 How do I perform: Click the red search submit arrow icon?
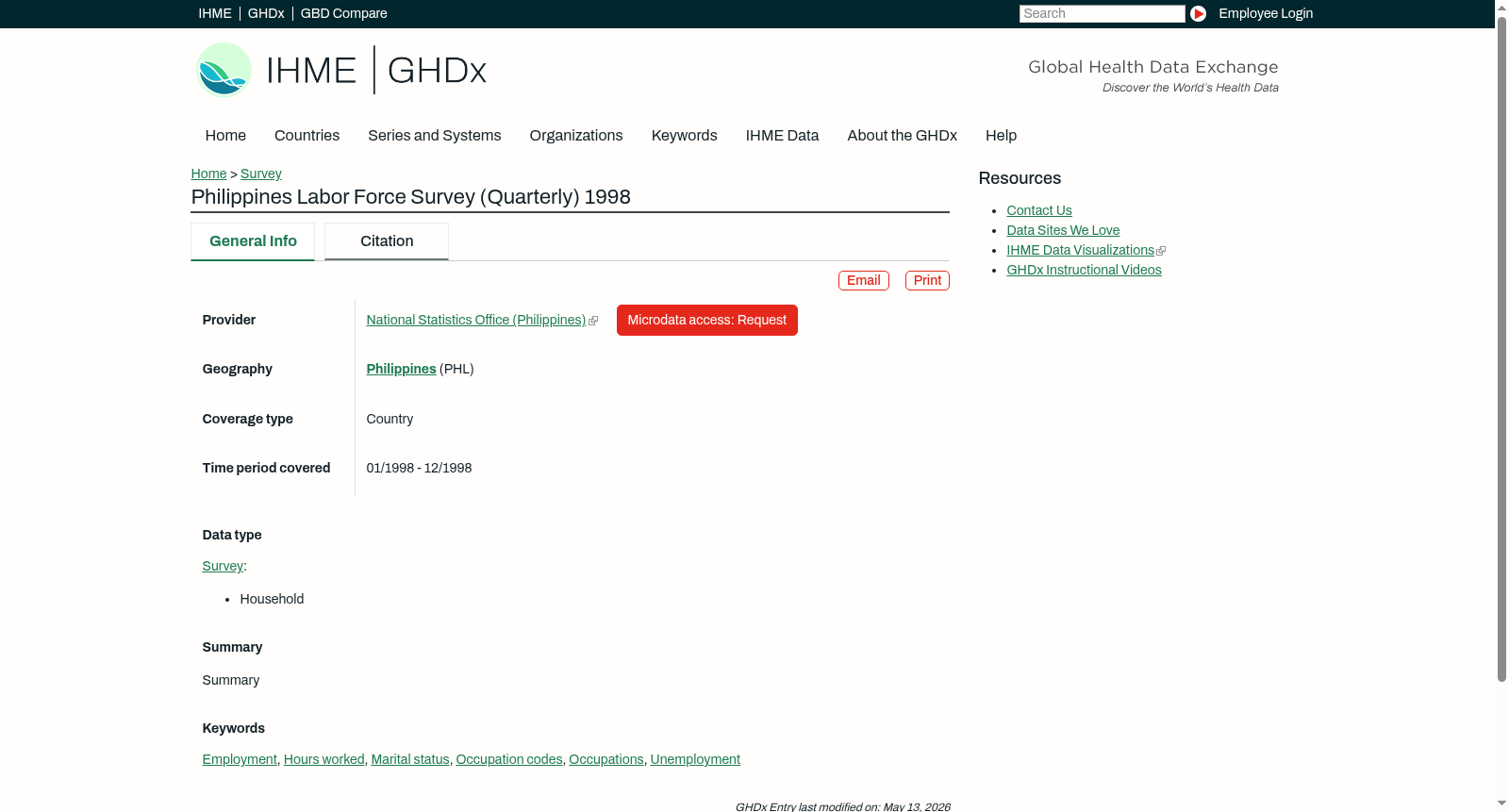pyautogui.click(x=1198, y=13)
